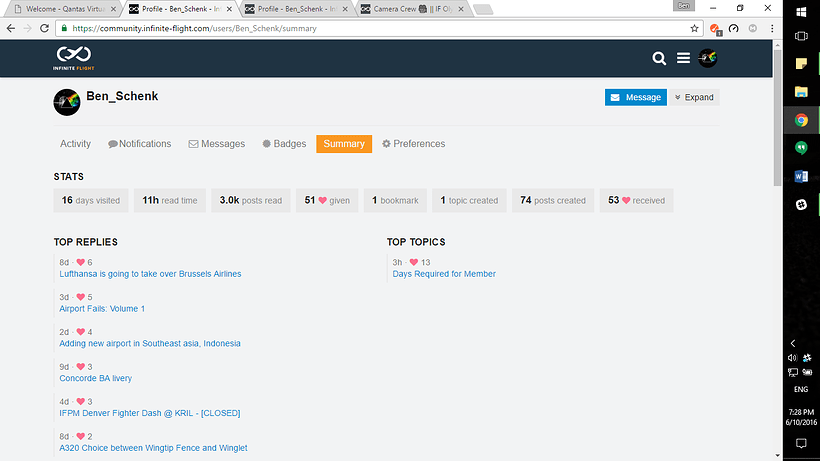820x461 pixels.
Task: Open File Explorer from the taskbar
Action: click(801, 92)
